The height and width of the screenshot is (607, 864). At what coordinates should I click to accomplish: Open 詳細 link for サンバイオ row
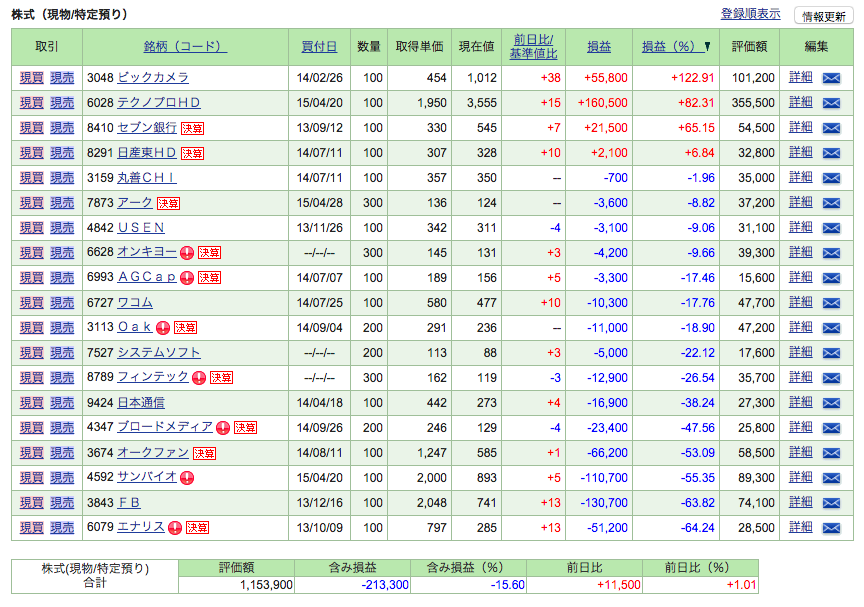tap(801, 477)
